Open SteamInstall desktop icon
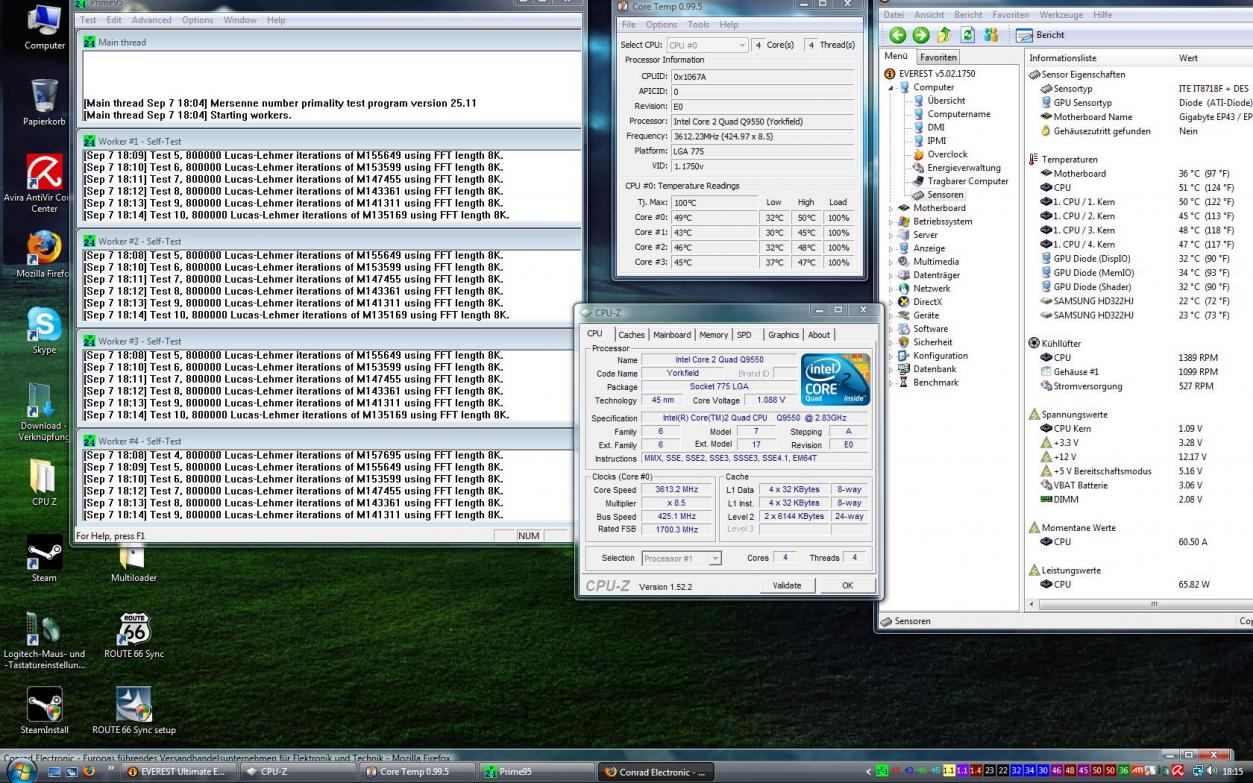This screenshot has width=1253, height=783. tap(44, 711)
